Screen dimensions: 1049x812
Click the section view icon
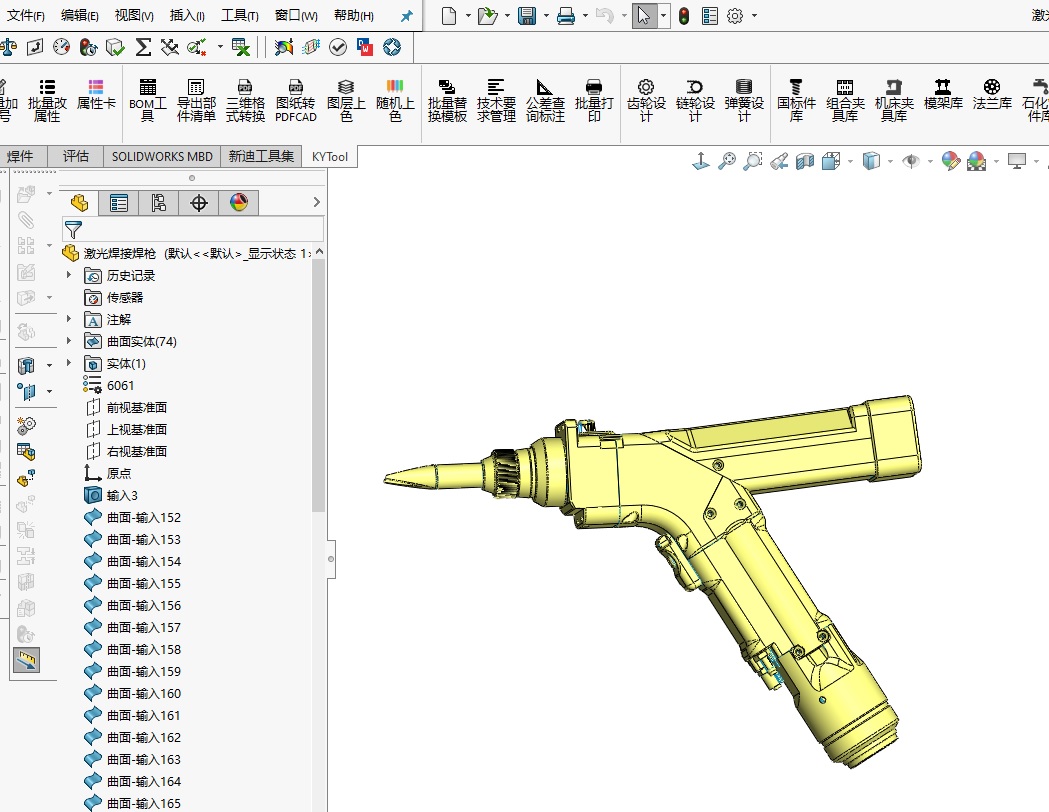pyautogui.click(x=805, y=161)
